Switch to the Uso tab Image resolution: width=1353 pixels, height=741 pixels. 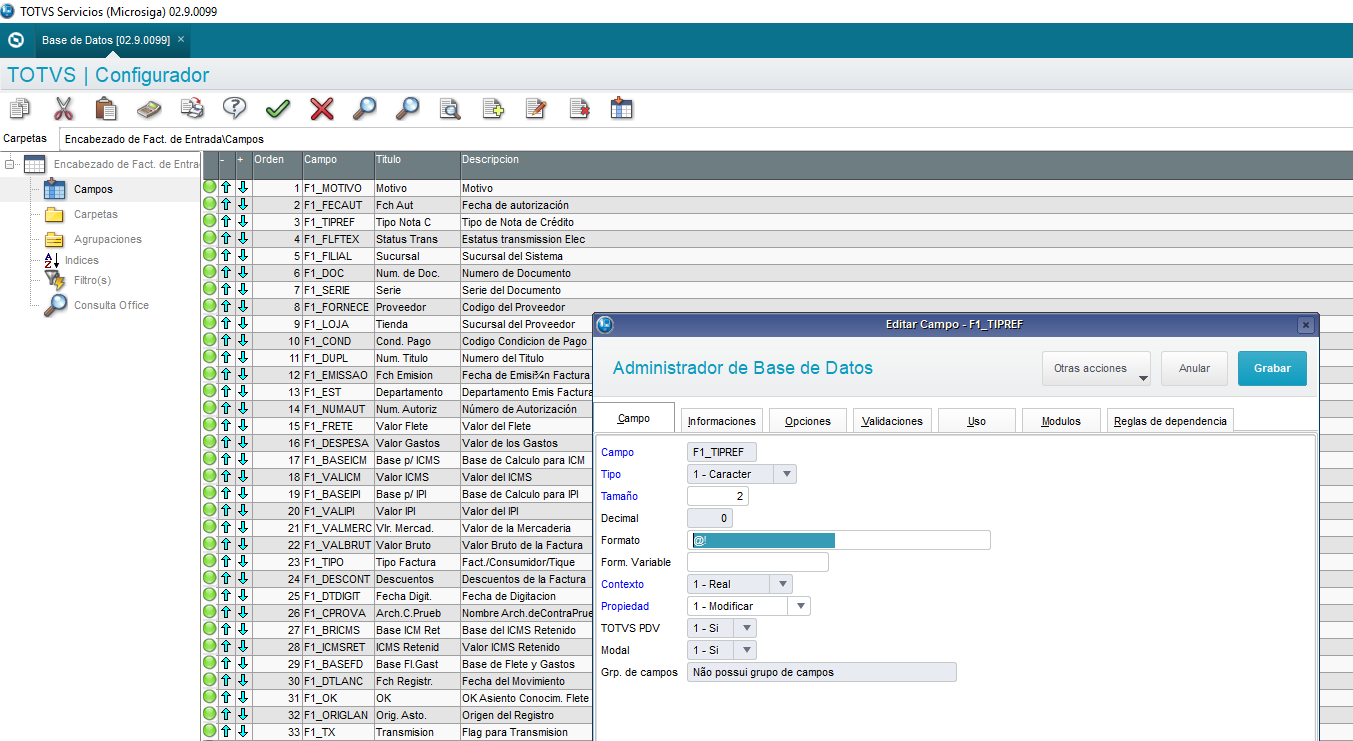coord(977,421)
